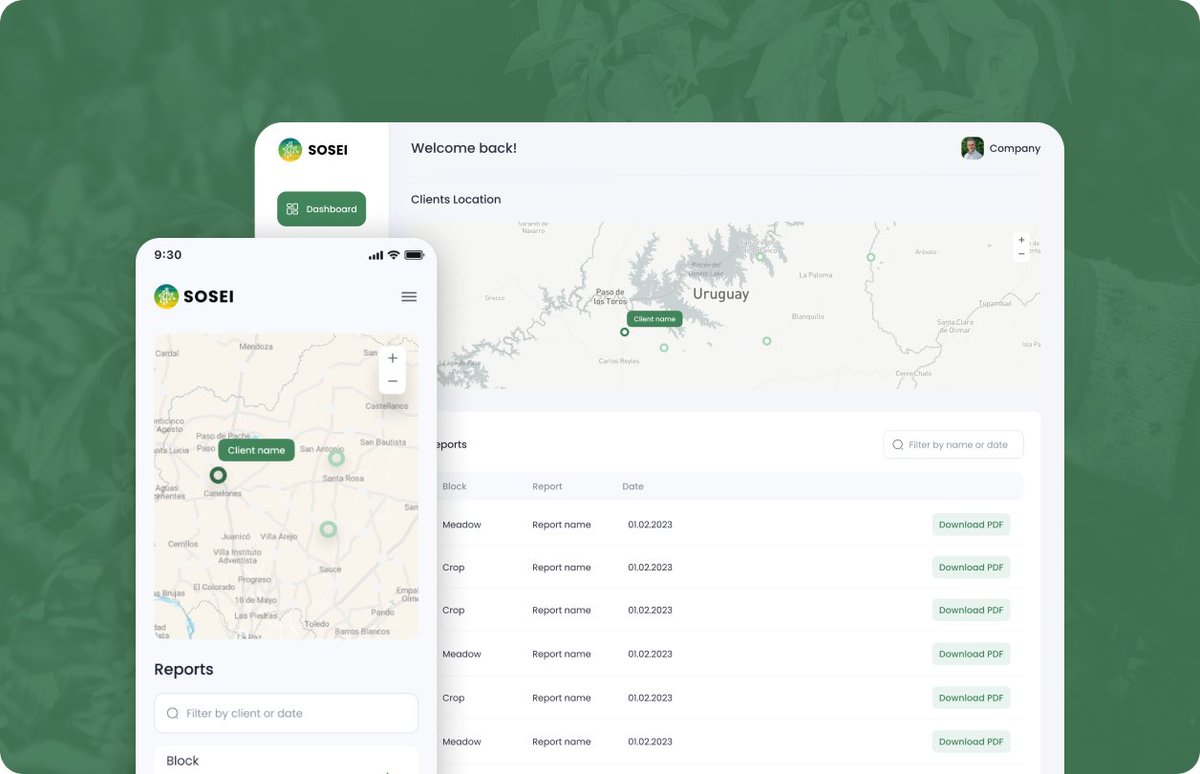Select the dark client marker below Paso de los Toros

click(x=624, y=332)
